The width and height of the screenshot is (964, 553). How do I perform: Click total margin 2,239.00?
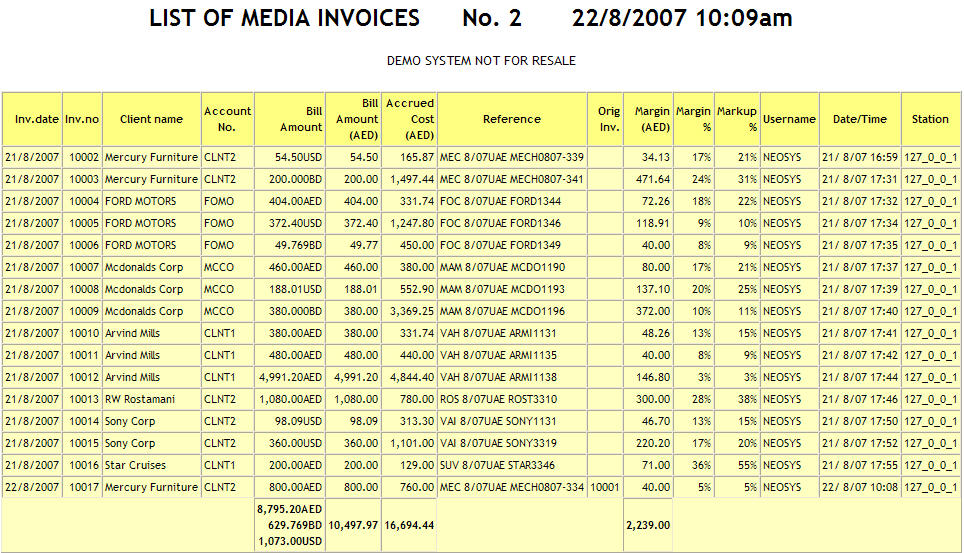coord(648,525)
